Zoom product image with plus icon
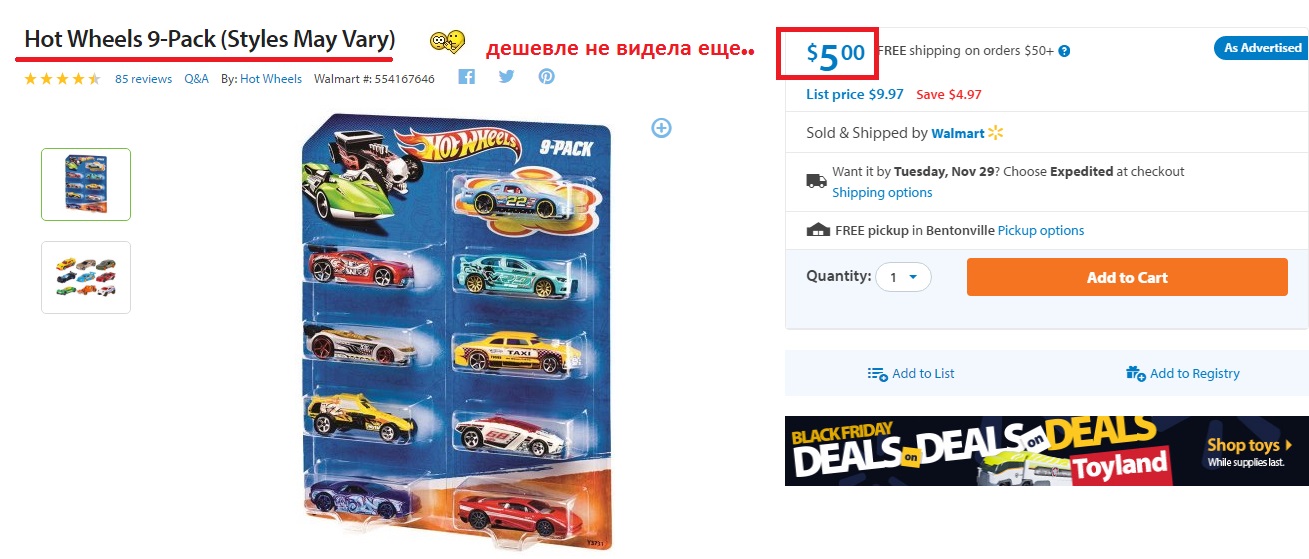Viewport: 1309px width, 559px height. (661, 127)
